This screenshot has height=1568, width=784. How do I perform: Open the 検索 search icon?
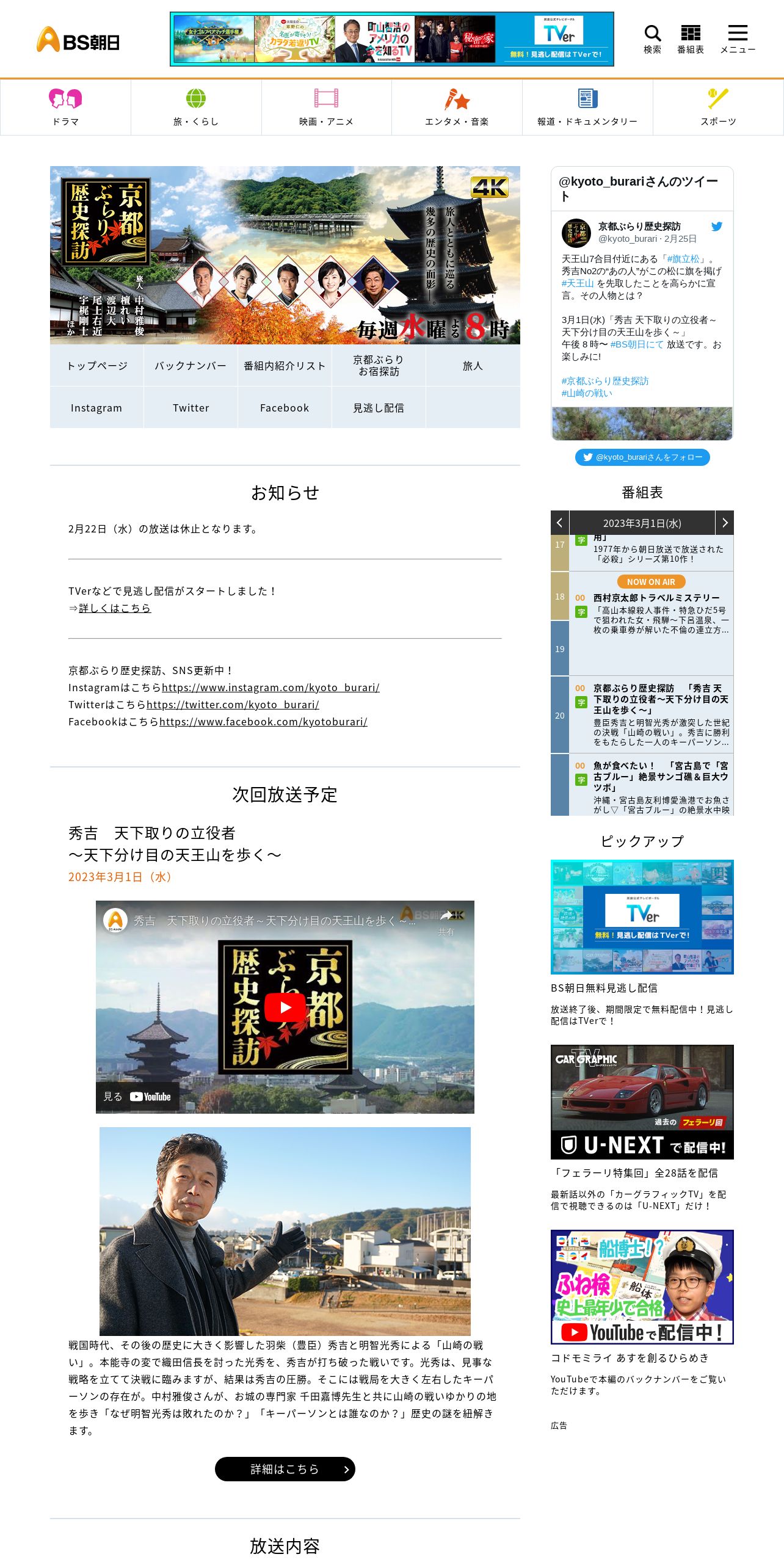pos(652,39)
